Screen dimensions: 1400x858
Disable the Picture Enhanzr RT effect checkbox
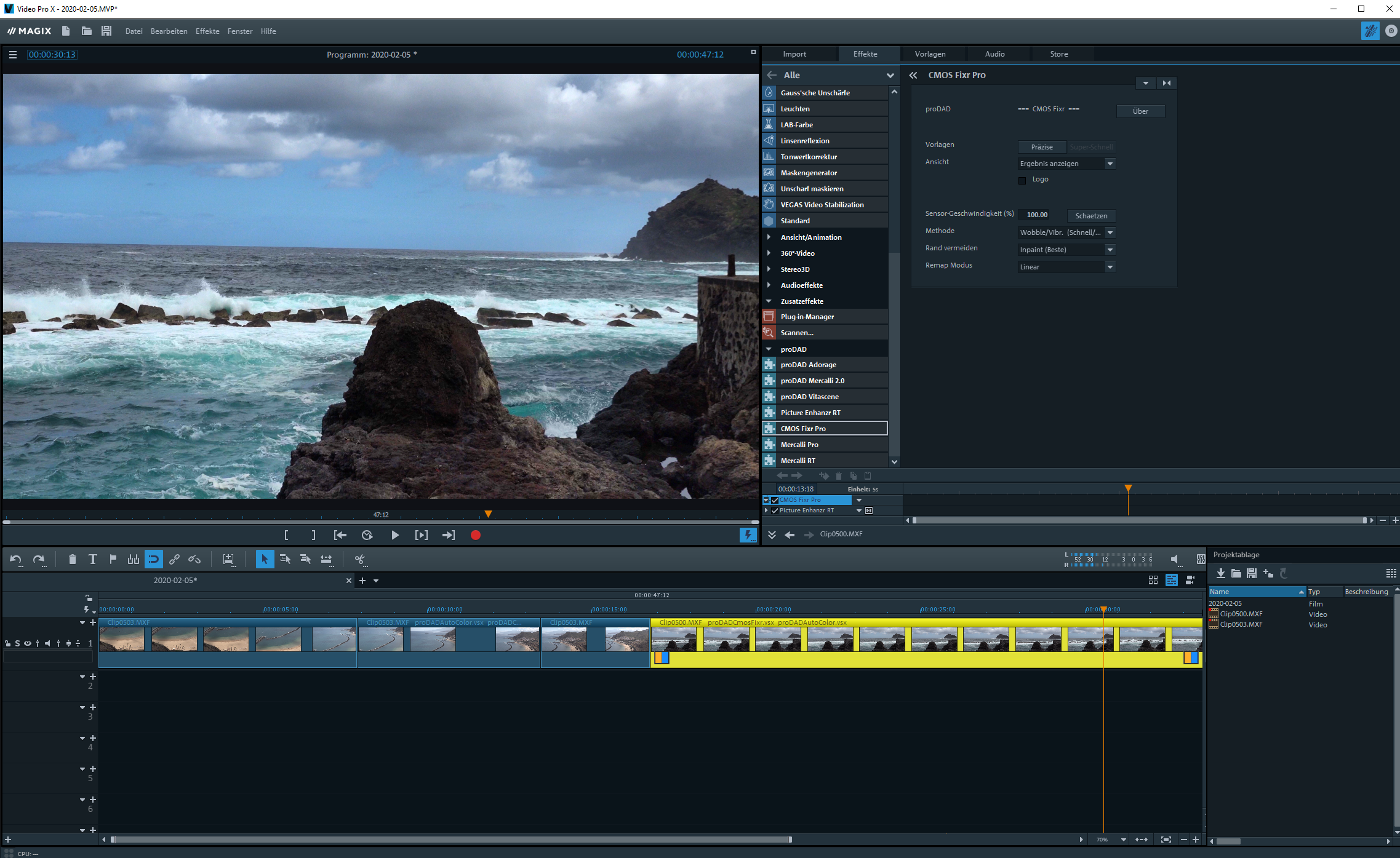click(x=775, y=510)
